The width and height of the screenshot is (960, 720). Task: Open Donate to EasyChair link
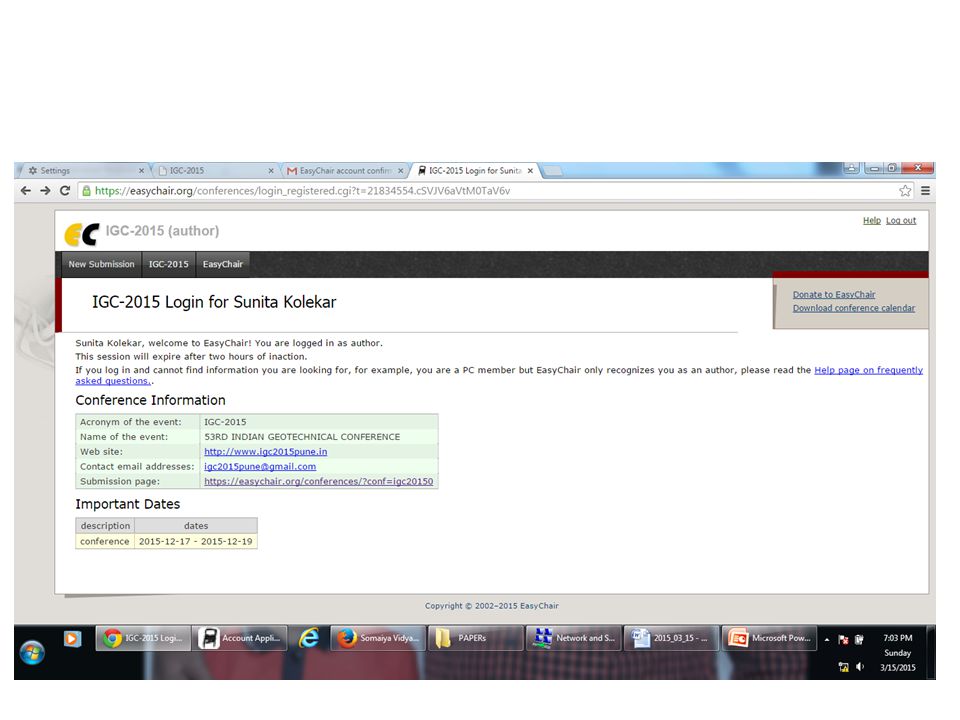click(834, 294)
